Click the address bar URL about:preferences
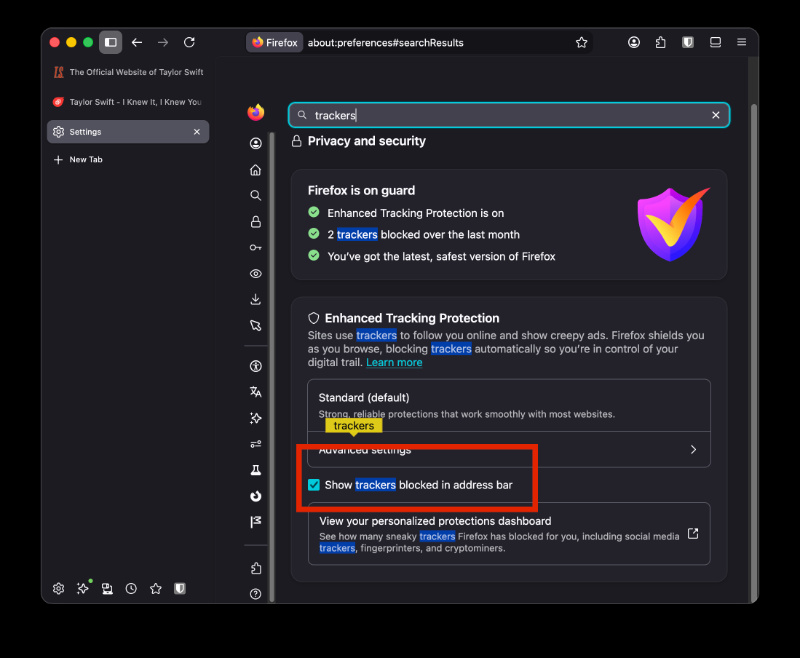Viewport: 800px width, 658px height. pos(386,43)
